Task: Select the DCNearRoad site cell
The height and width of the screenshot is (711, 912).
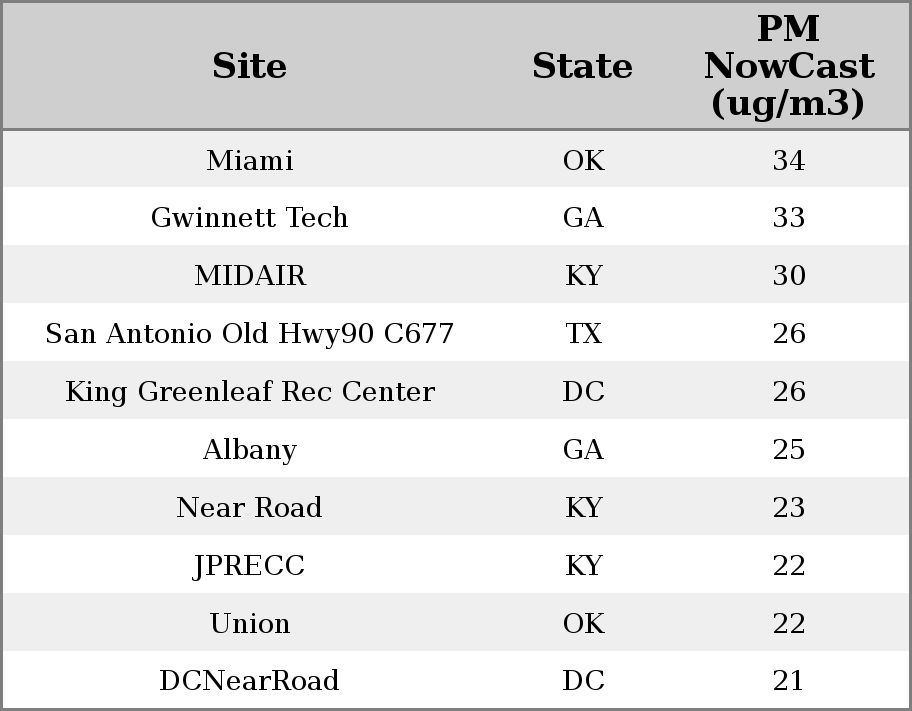Action: [x=249, y=680]
